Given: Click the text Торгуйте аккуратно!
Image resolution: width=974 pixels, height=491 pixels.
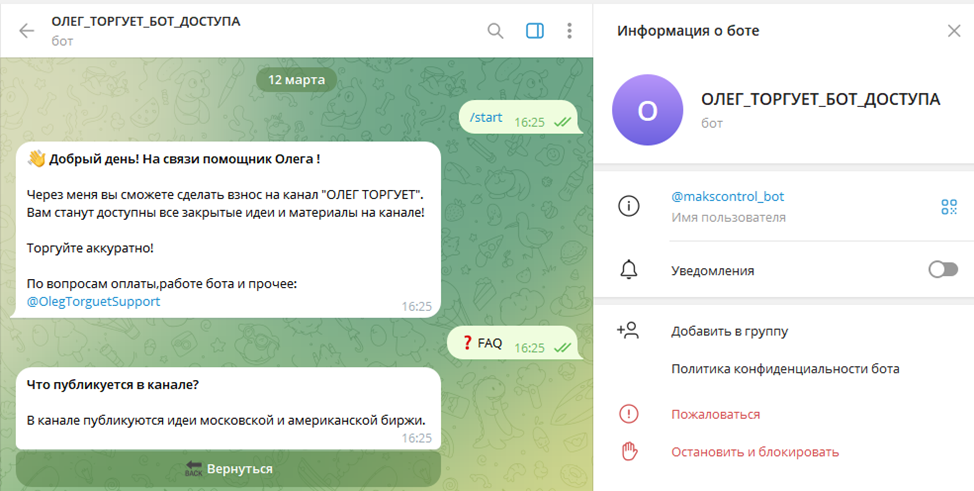Looking at the screenshot, I should (x=89, y=249).
